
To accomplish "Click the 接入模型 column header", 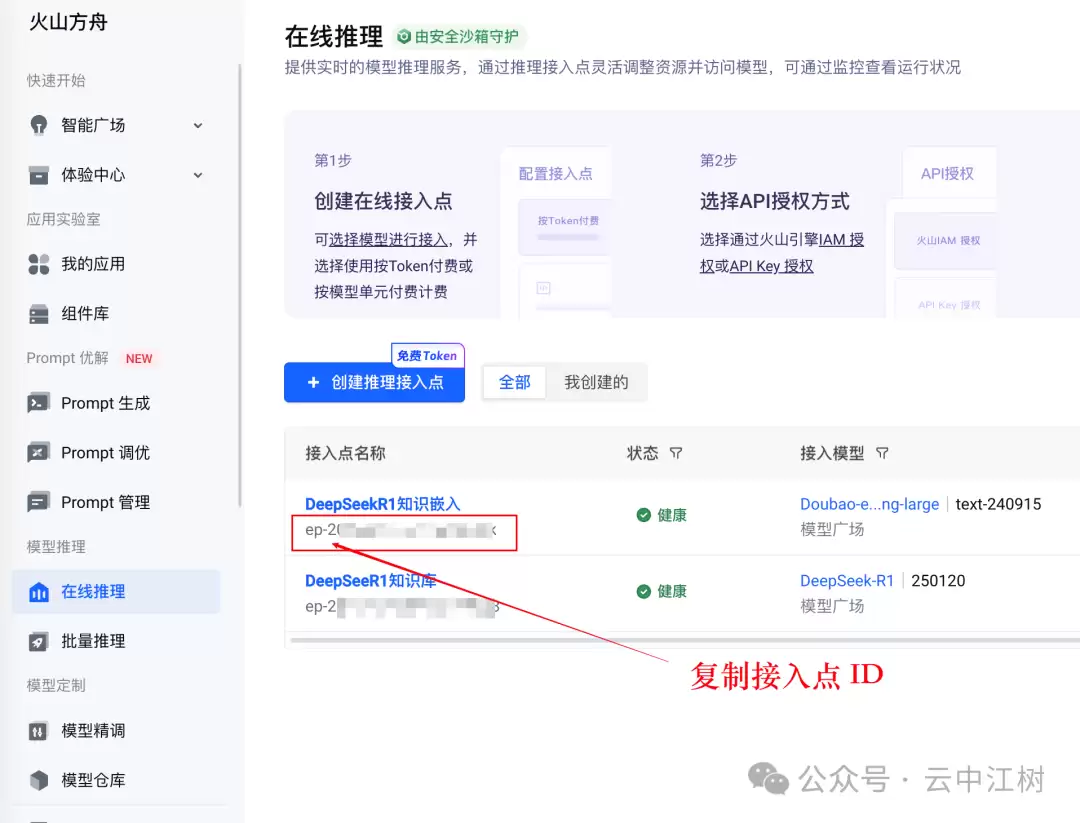I will (831, 453).
